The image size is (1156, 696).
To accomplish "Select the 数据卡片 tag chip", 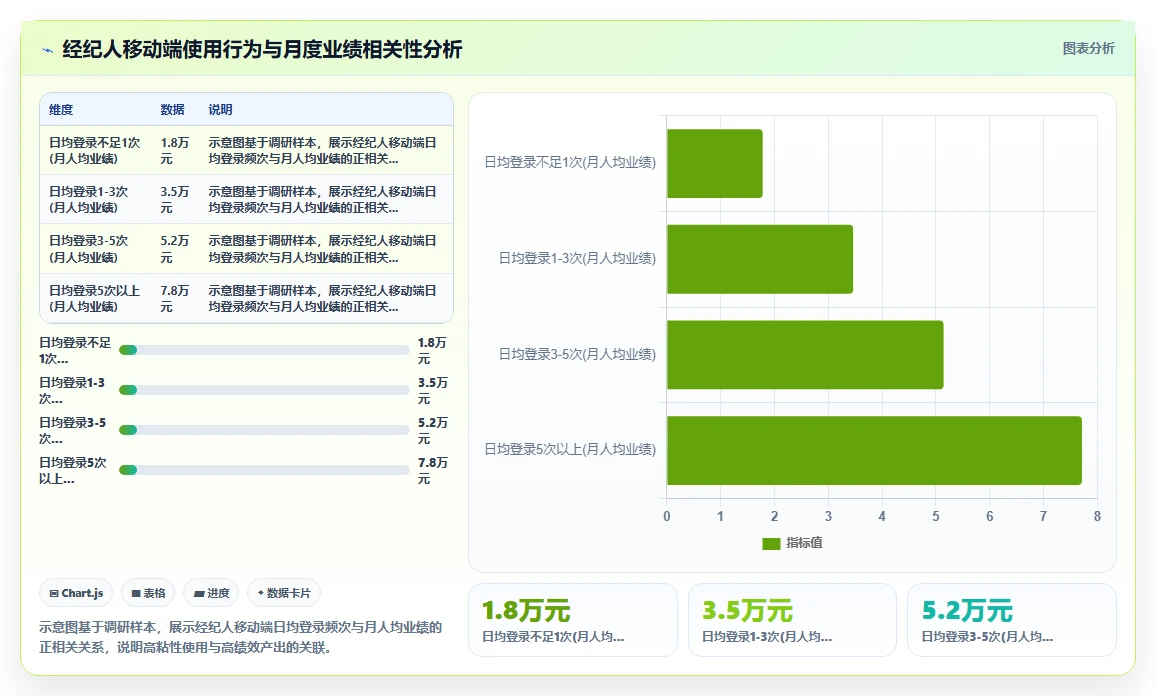I will [x=284, y=593].
